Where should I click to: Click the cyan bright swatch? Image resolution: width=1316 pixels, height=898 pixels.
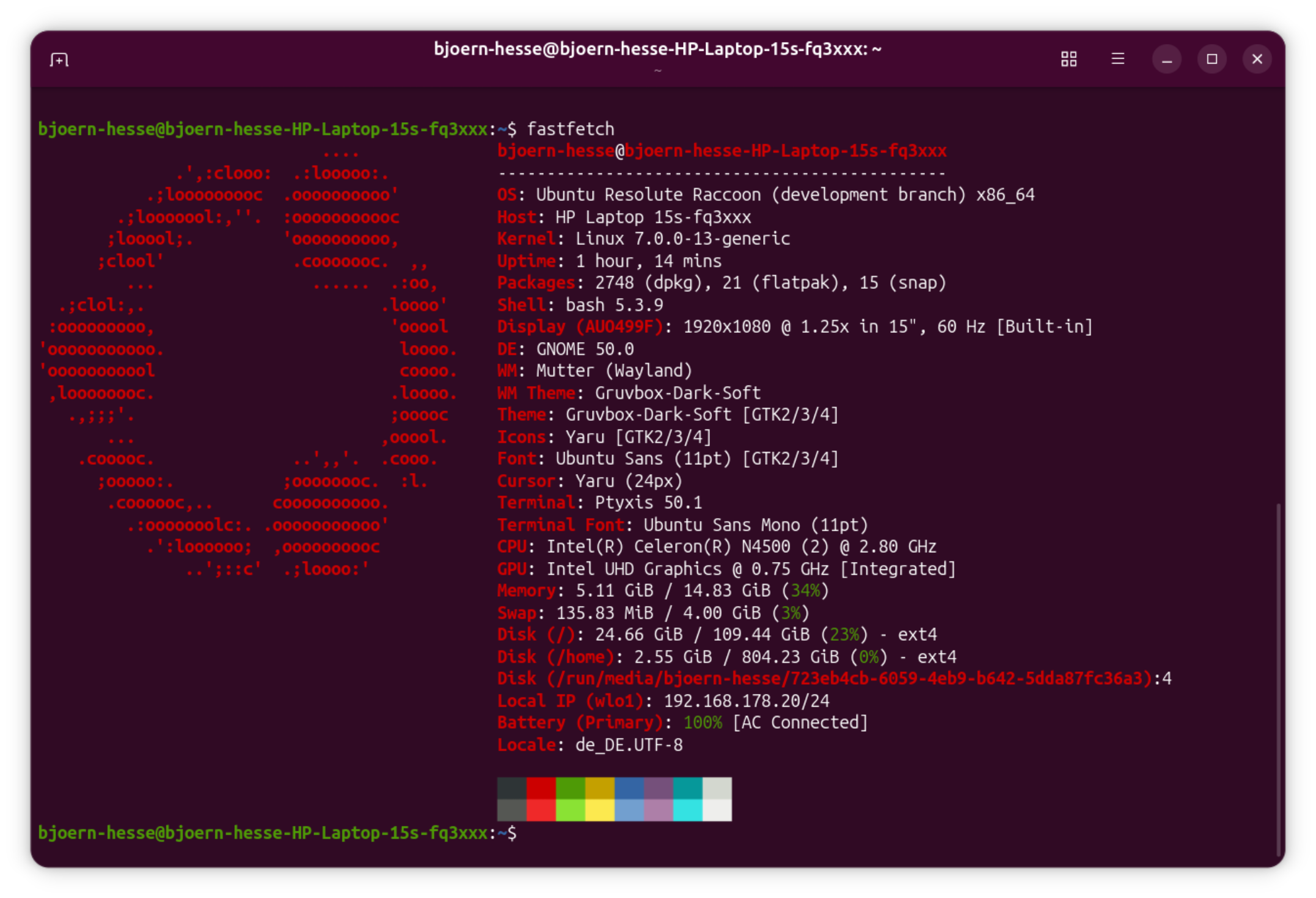tap(687, 810)
